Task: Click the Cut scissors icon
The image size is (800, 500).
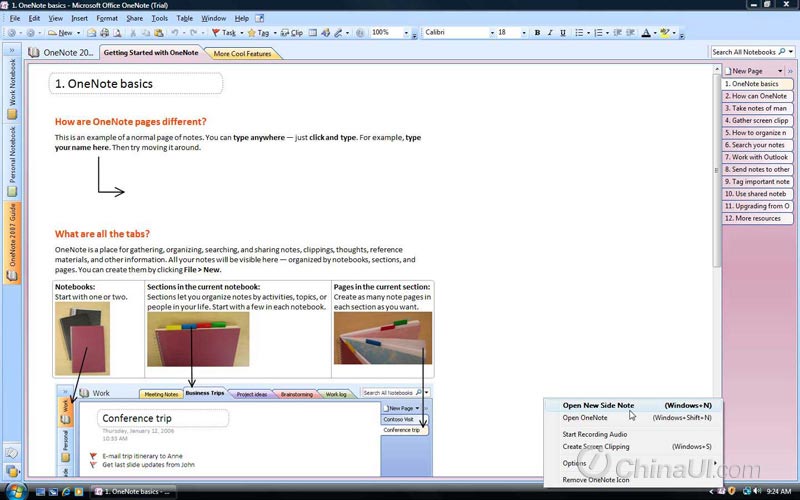Action: pos(133,33)
